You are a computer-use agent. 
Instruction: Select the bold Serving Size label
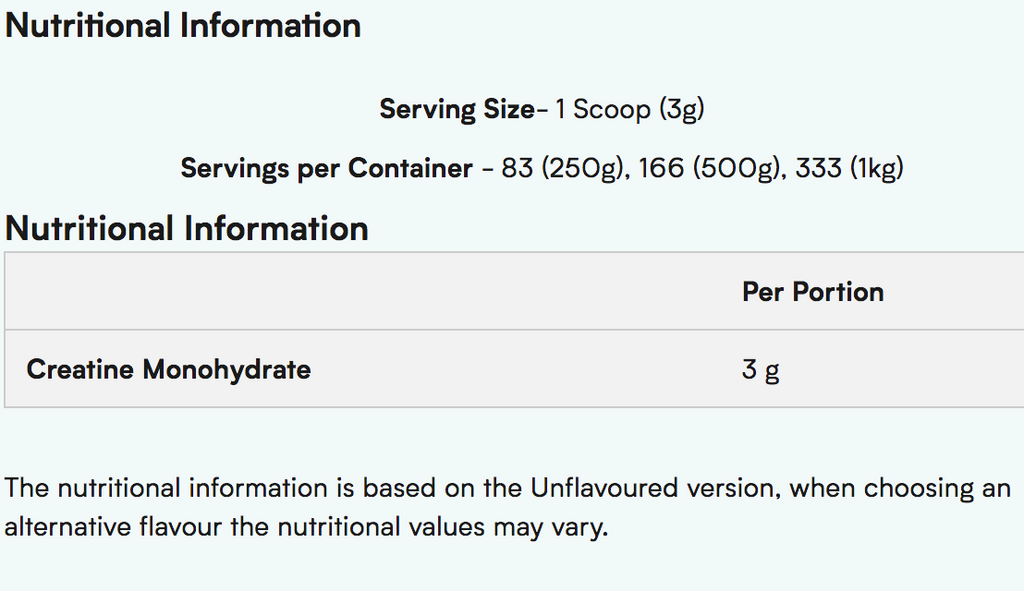click(x=457, y=109)
